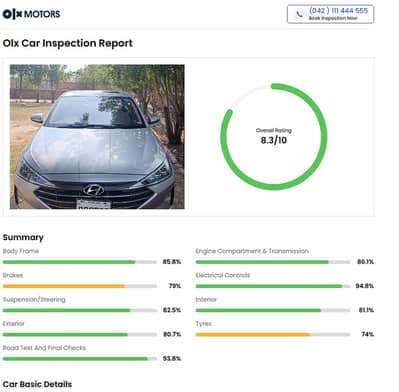Viewport: 399px width, 392px height.
Task: Click the OLX Motors logo
Action: (31, 14)
